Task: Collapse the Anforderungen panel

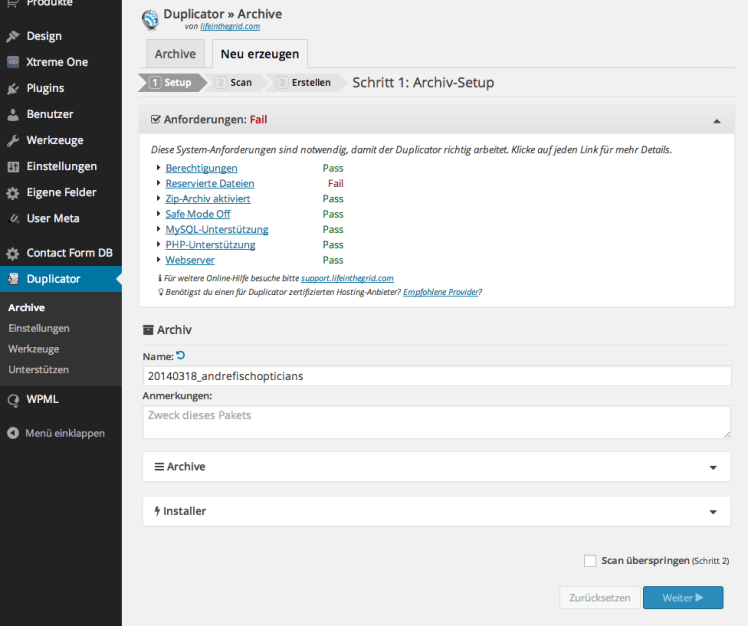Action: pyautogui.click(x=716, y=120)
